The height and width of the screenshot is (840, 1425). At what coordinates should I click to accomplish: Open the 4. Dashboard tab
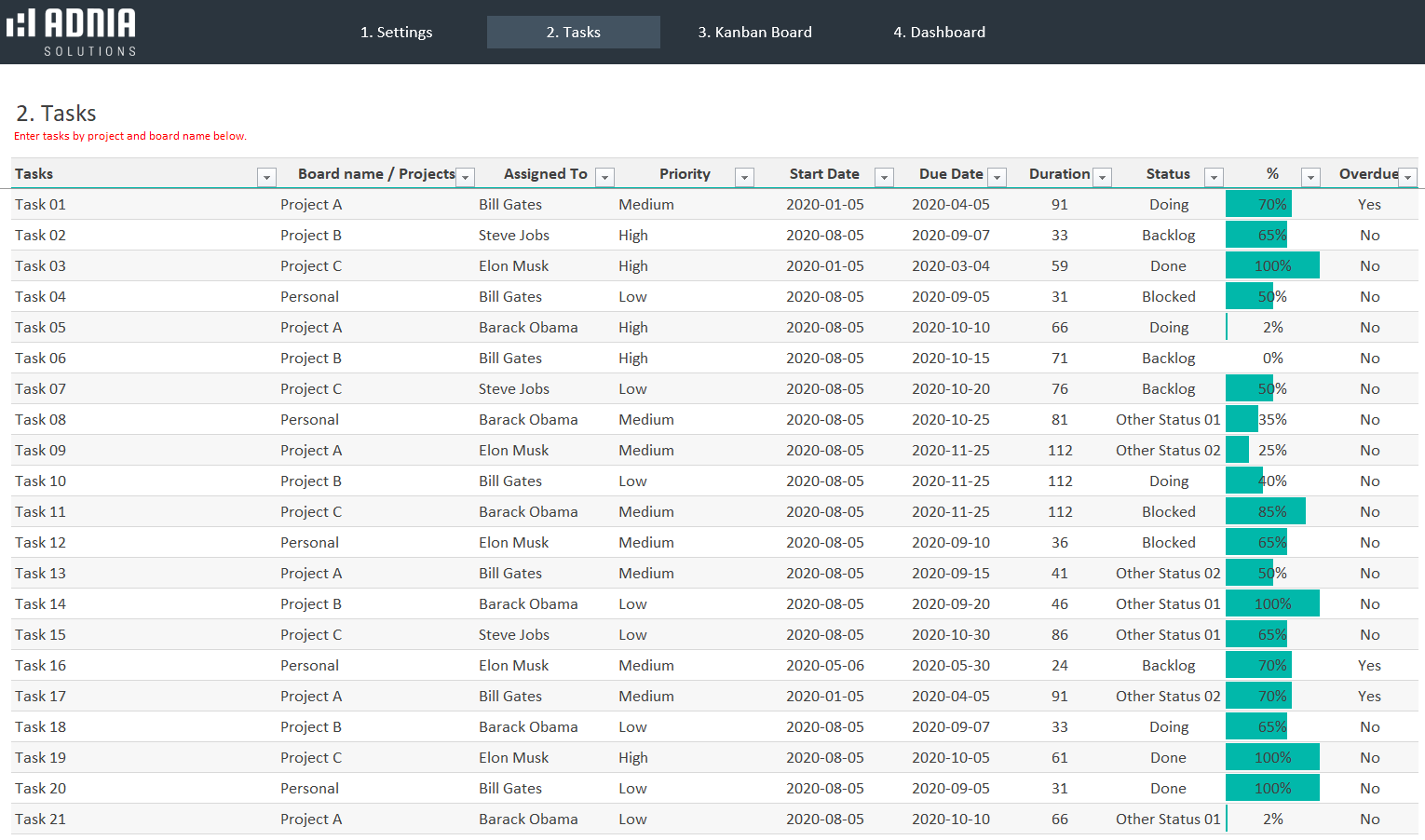[939, 32]
